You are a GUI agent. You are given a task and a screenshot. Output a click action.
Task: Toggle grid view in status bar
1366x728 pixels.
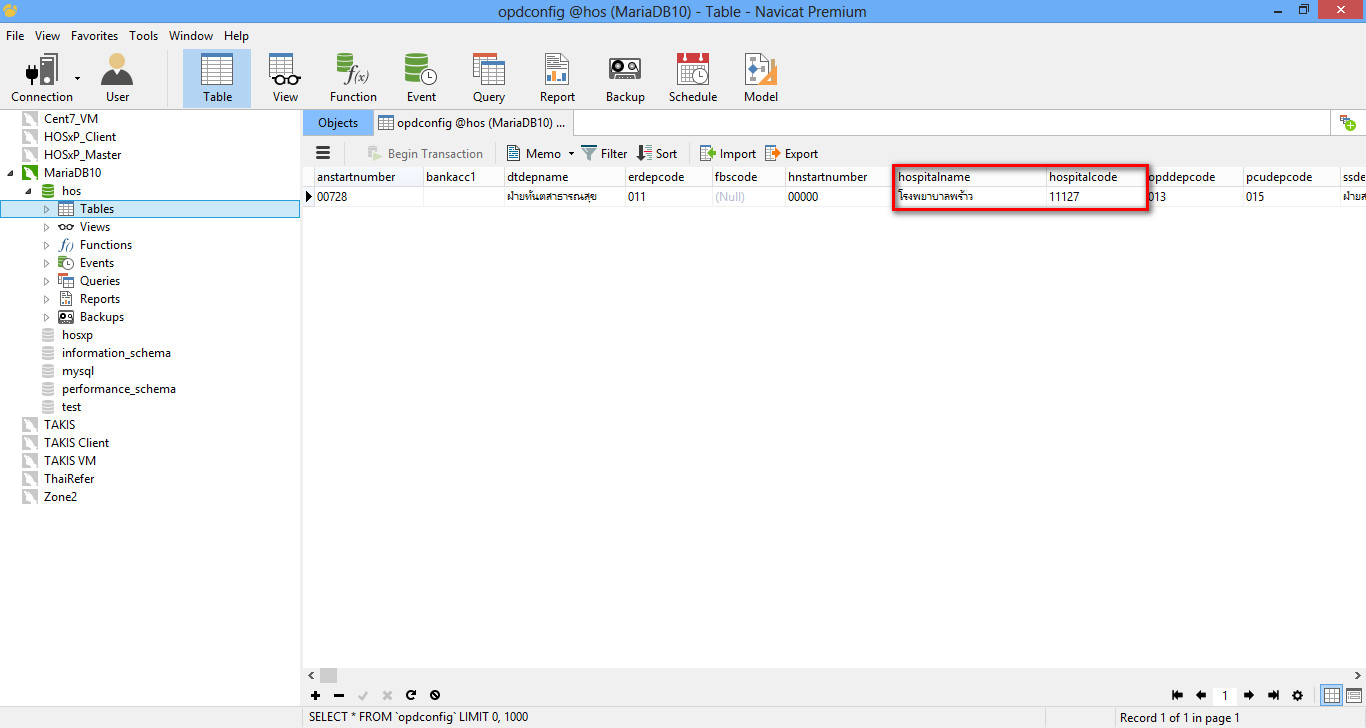coord(1331,695)
